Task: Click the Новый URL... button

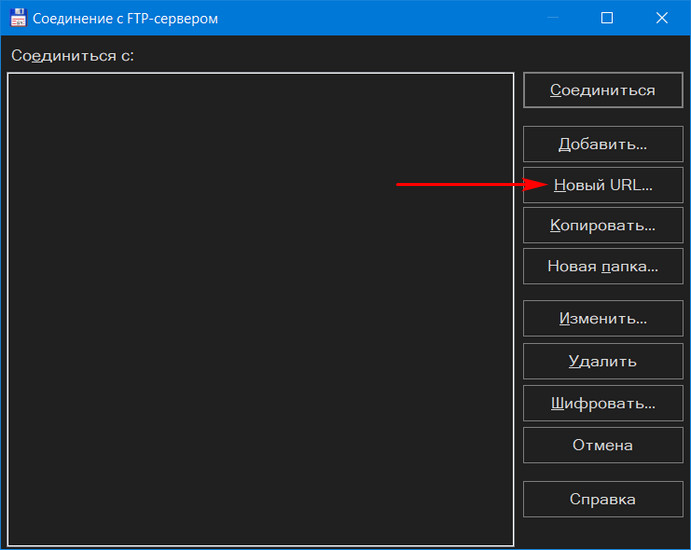Action: (x=603, y=185)
